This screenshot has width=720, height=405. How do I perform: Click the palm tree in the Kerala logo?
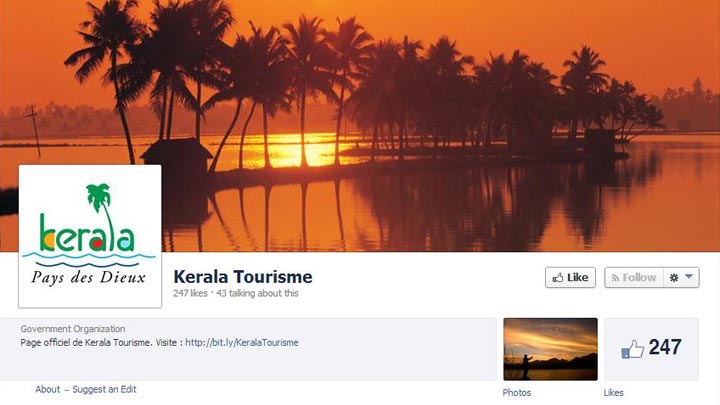[100, 202]
